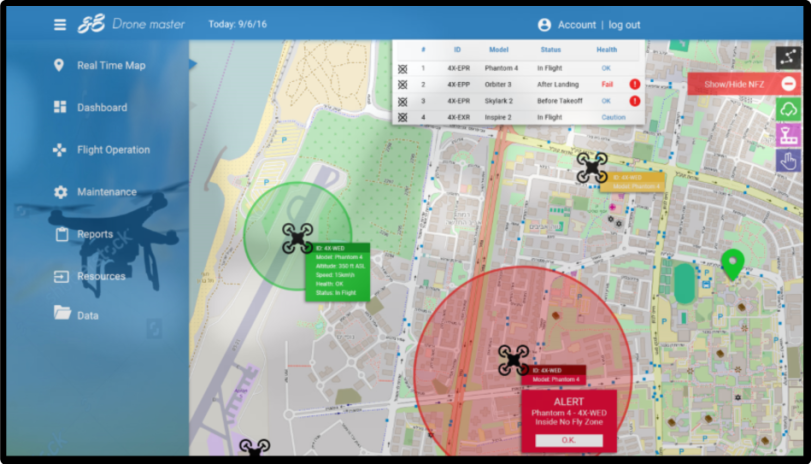
Task: Click the Health column header
Action: coord(606,50)
